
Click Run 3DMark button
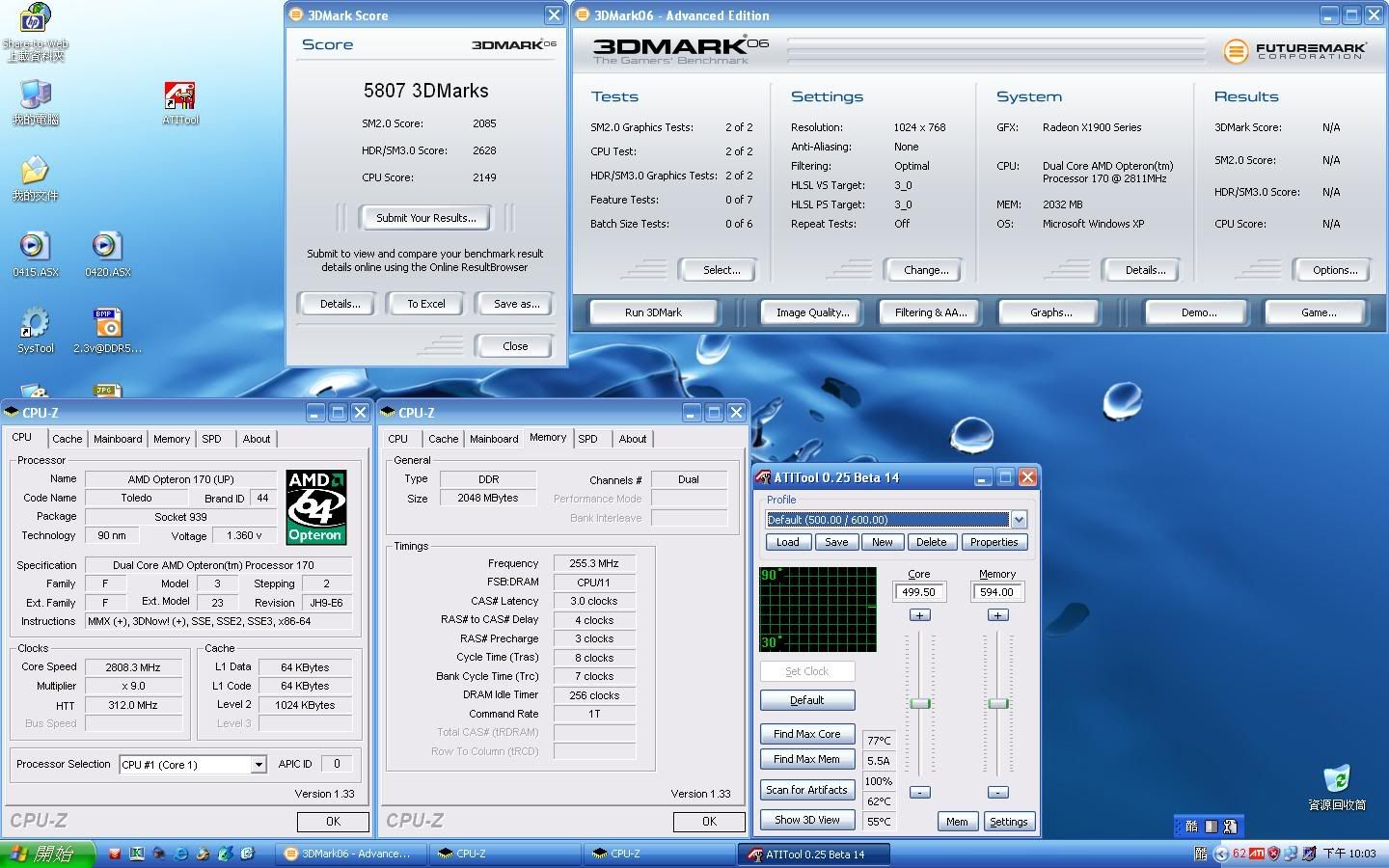653,312
